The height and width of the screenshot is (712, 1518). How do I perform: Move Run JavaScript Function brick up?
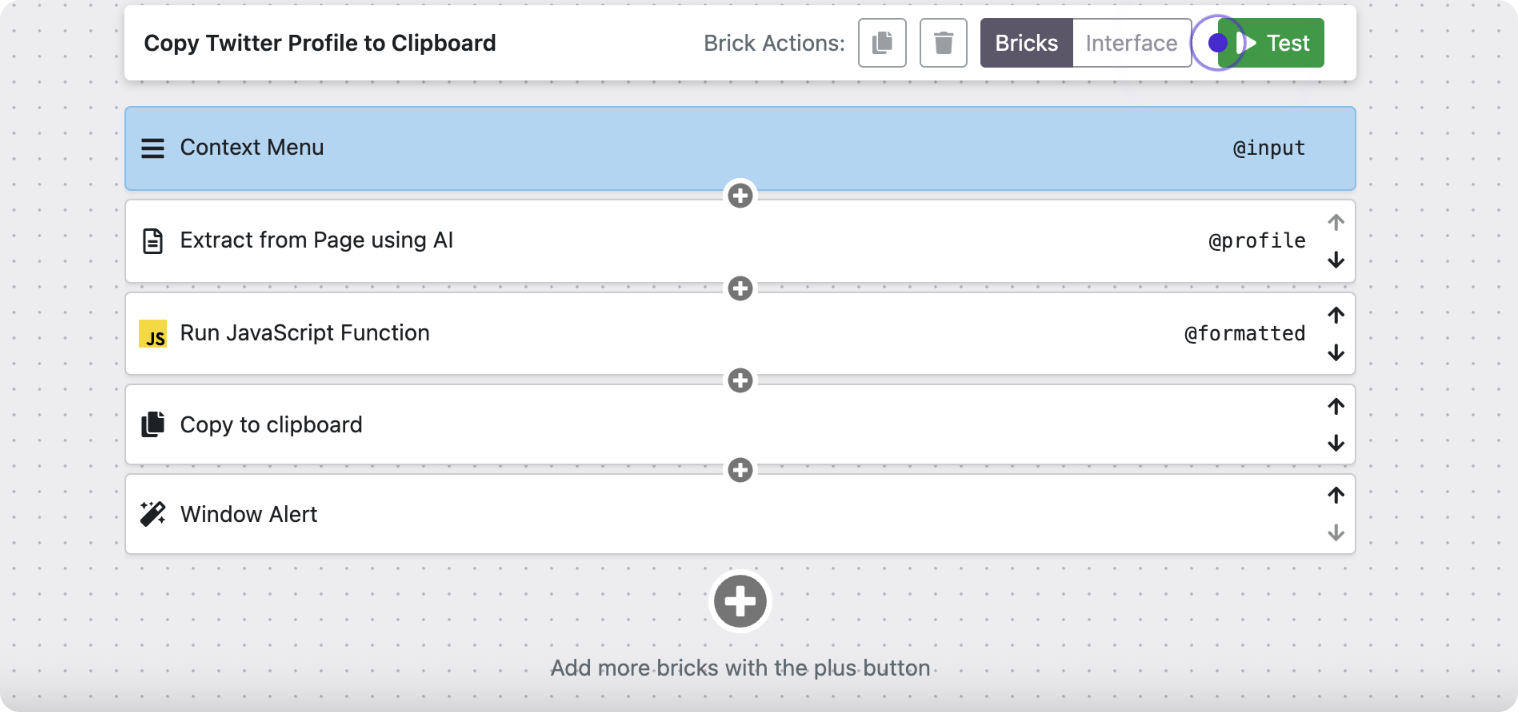[1335, 315]
